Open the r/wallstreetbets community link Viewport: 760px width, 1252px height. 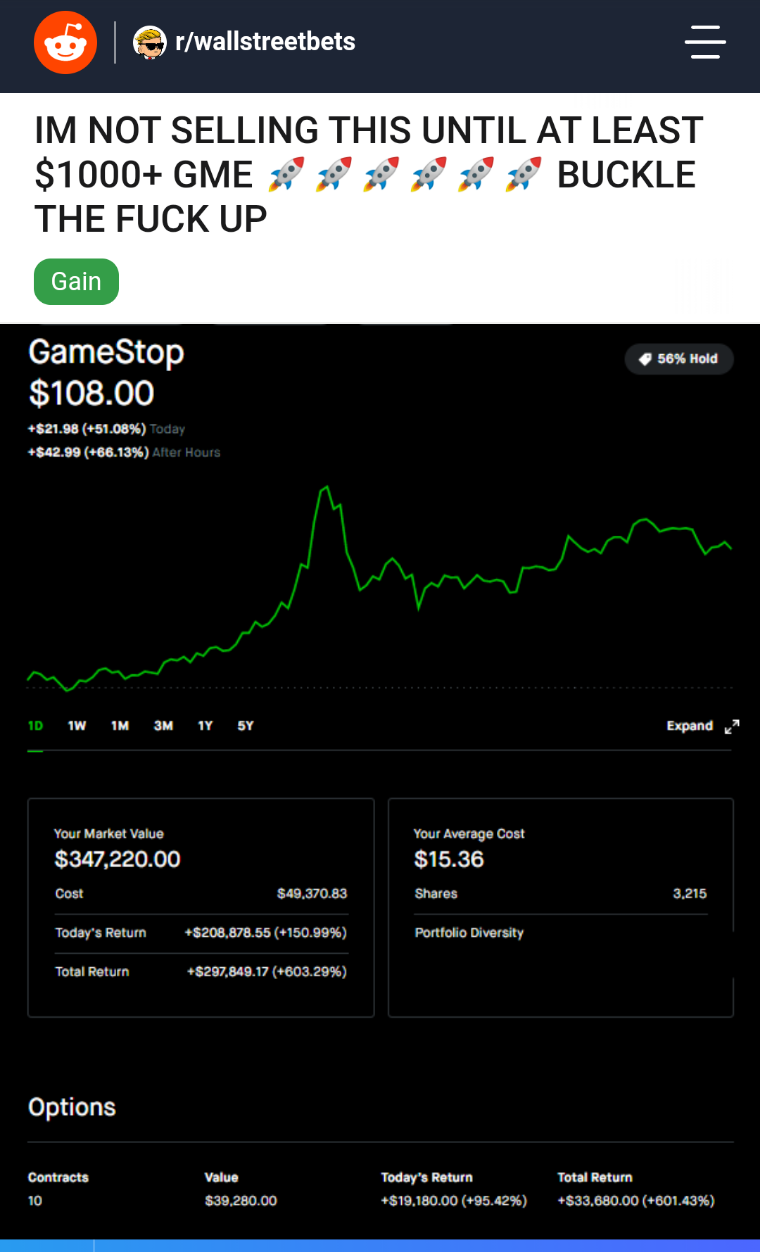tap(265, 42)
